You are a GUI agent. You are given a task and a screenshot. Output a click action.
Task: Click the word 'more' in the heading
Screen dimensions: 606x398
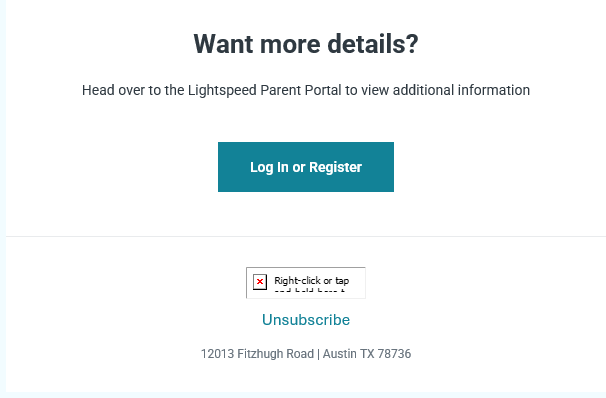click(290, 44)
